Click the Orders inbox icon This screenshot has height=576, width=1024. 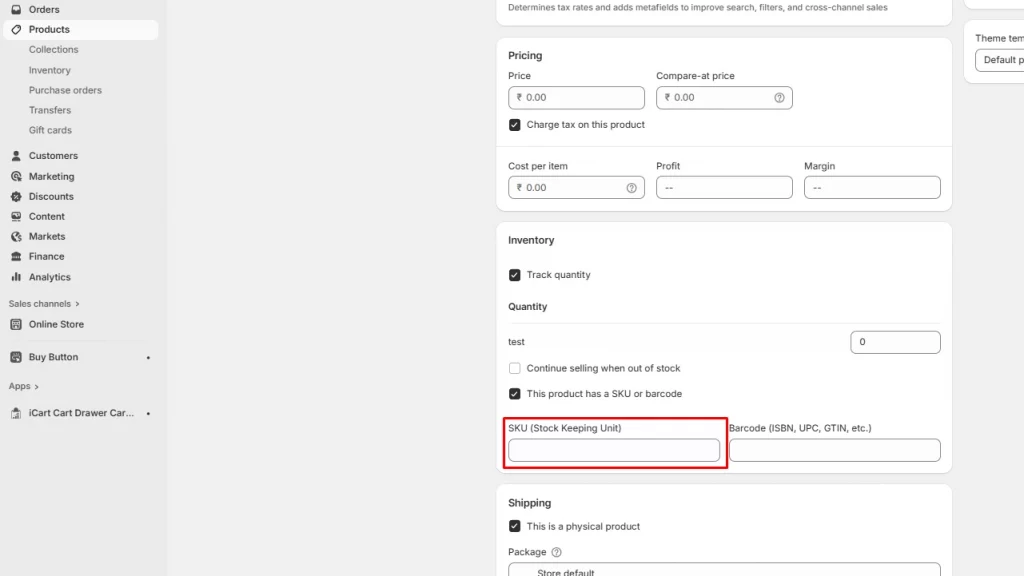(x=16, y=10)
